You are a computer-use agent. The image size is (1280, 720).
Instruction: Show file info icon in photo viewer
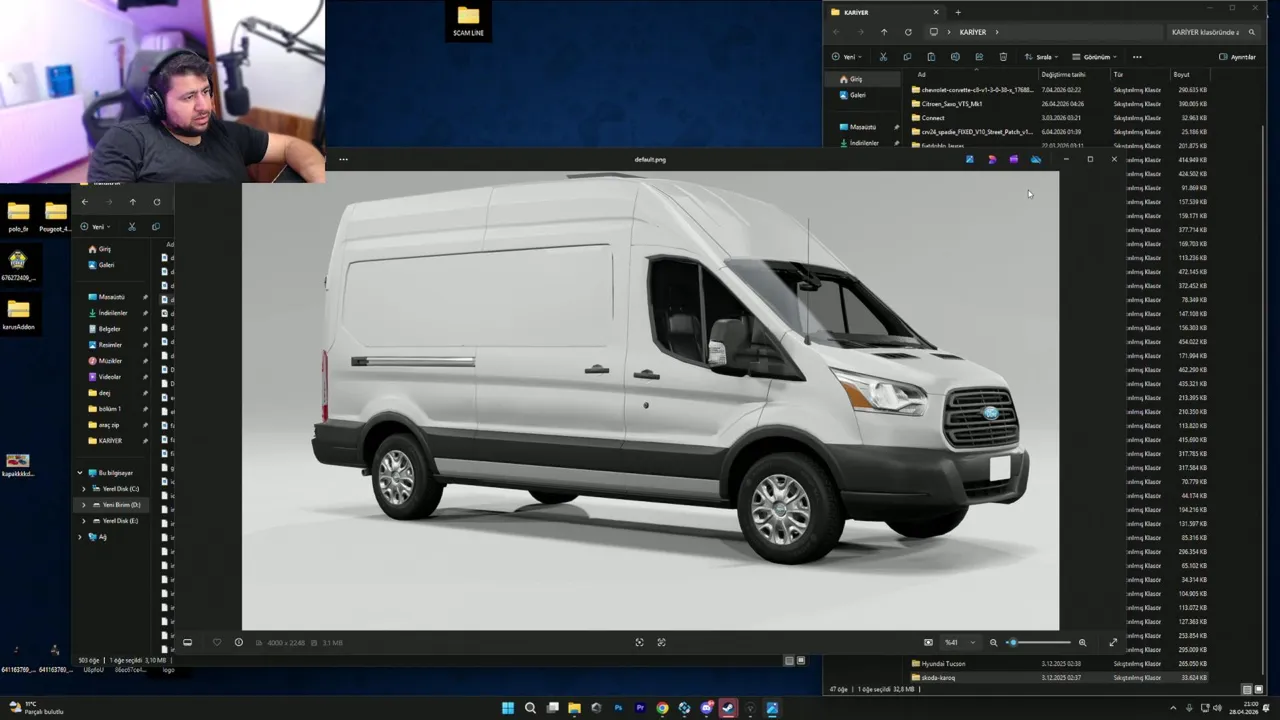pos(239,643)
